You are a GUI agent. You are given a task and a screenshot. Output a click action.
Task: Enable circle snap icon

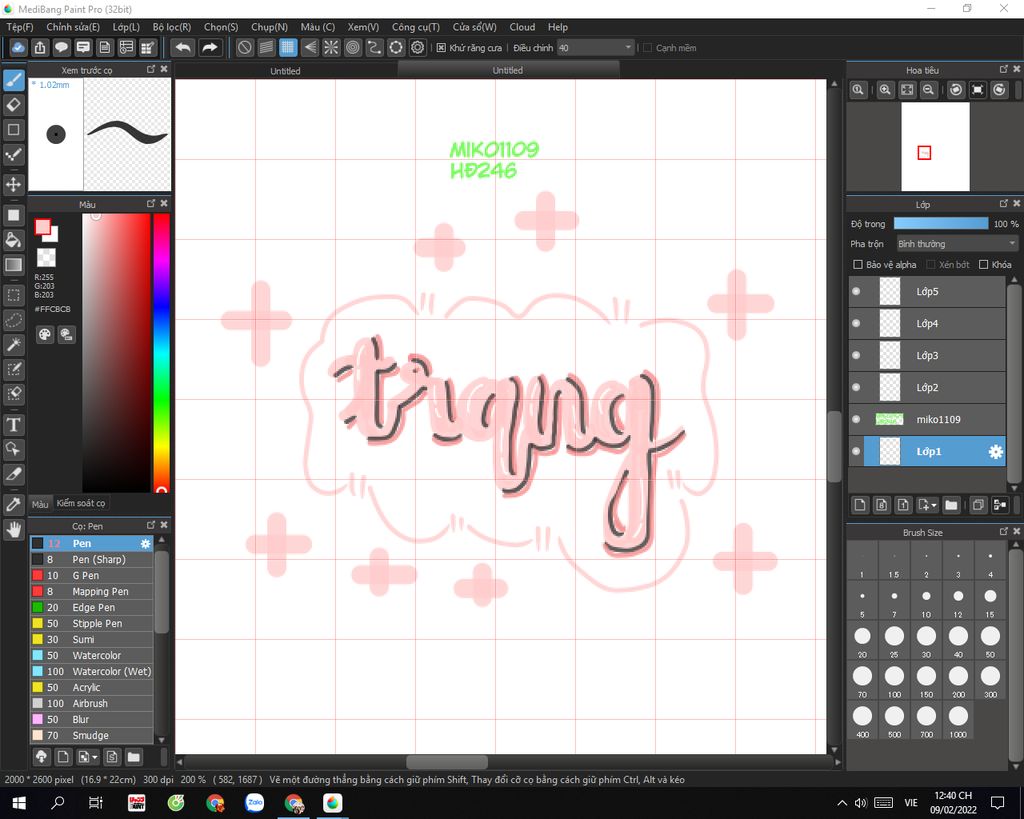click(353, 48)
